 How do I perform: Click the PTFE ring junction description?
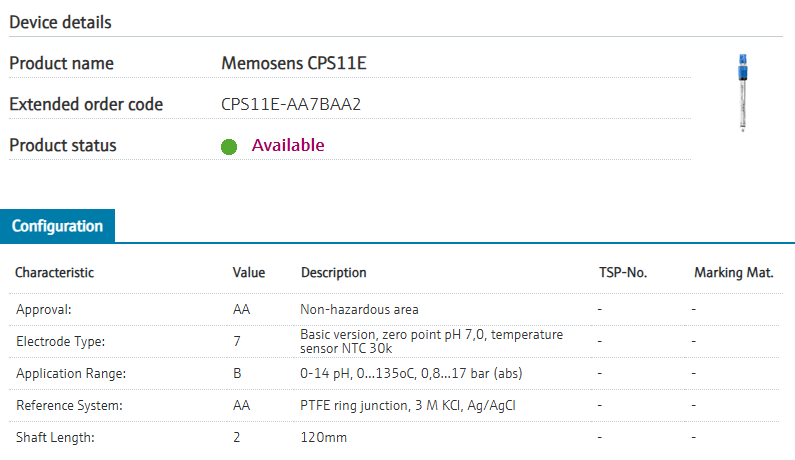407,406
